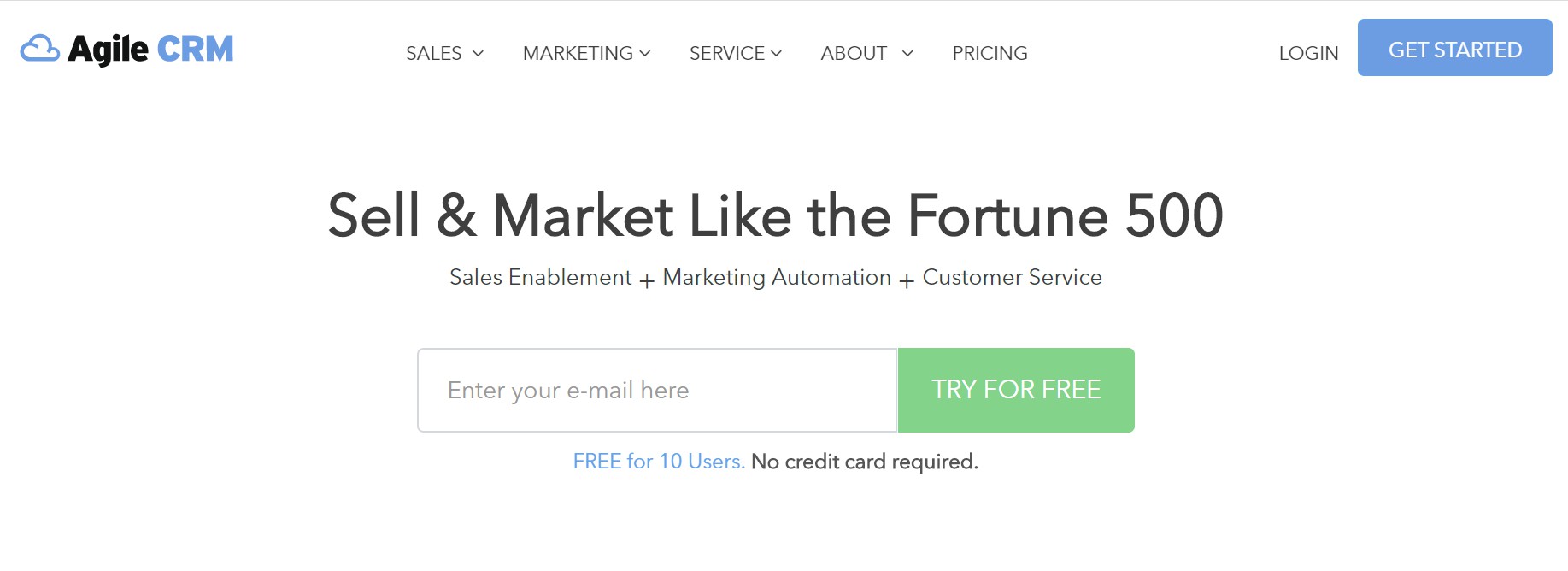The width and height of the screenshot is (1568, 571).
Task: Open the SALES menu
Action: click(434, 53)
